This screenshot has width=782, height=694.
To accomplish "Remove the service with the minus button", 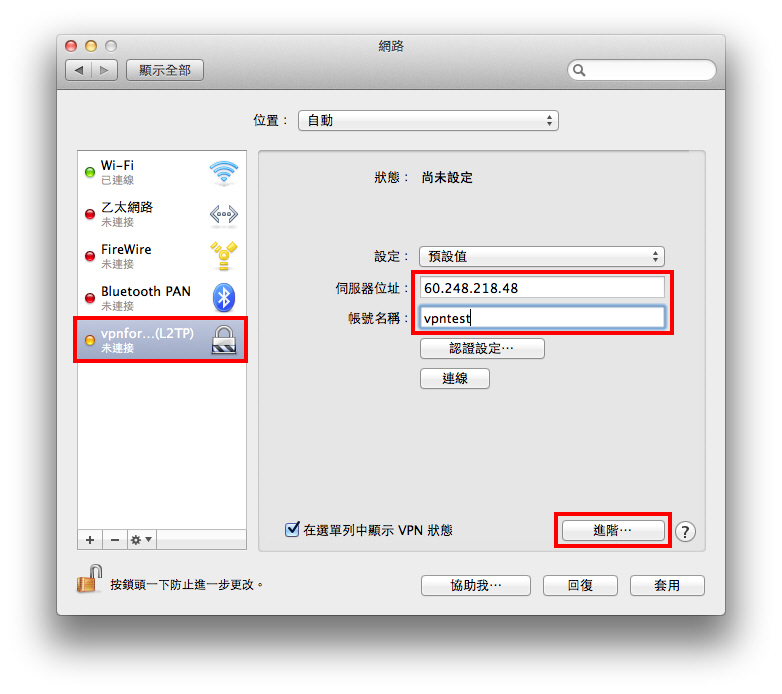I will coord(115,540).
